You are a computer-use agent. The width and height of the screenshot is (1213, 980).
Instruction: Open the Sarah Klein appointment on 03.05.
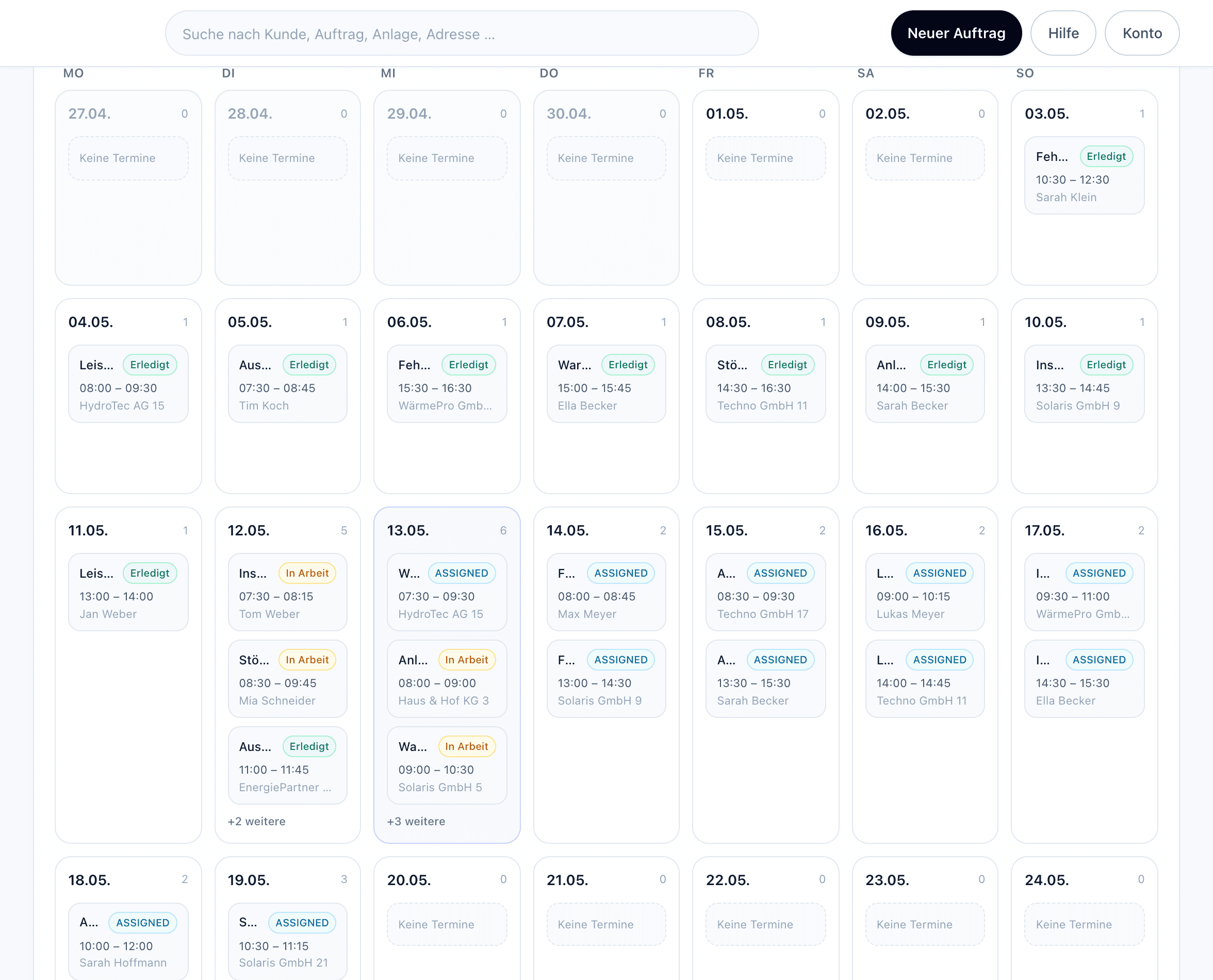pyautogui.click(x=1084, y=175)
